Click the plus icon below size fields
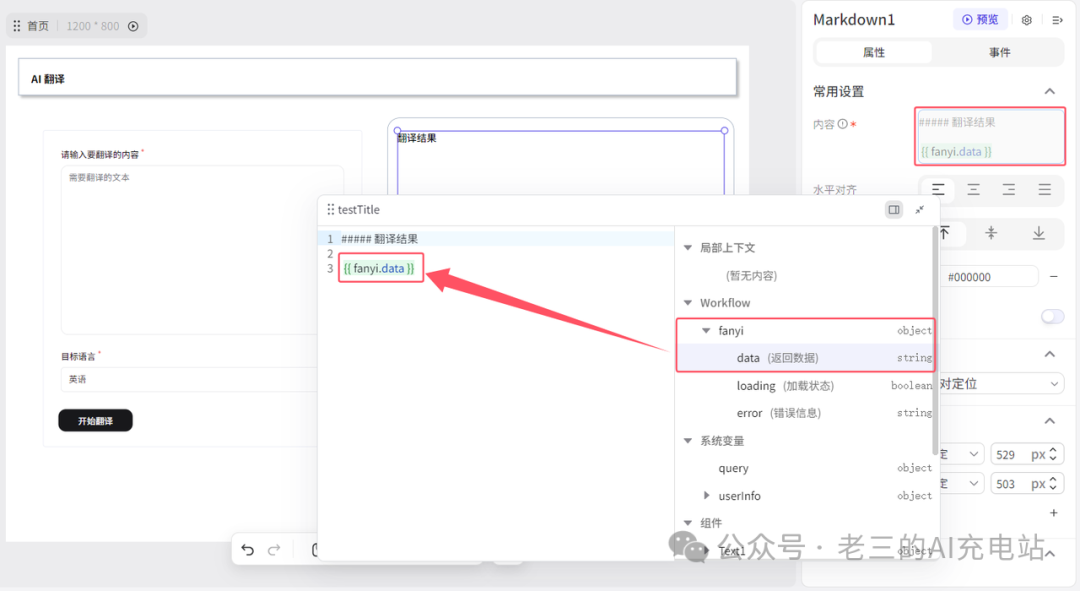Image resolution: width=1080 pixels, height=591 pixels. pyautogui.click(x=1053, y=512)
